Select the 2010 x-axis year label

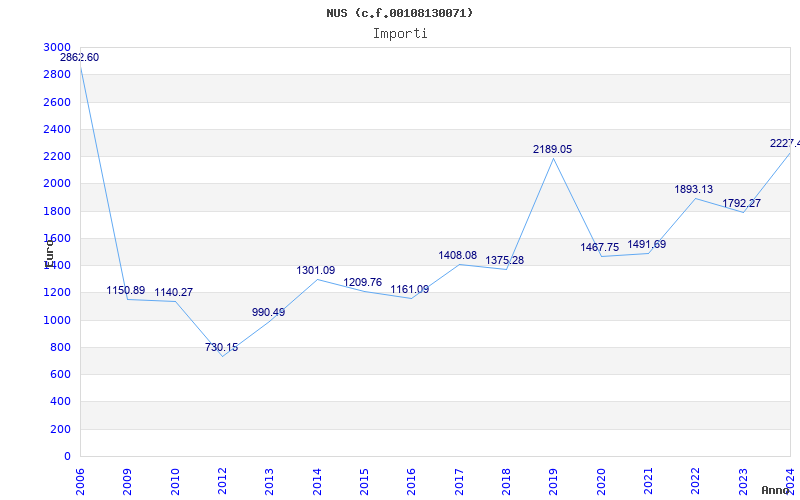click(175, 482)
